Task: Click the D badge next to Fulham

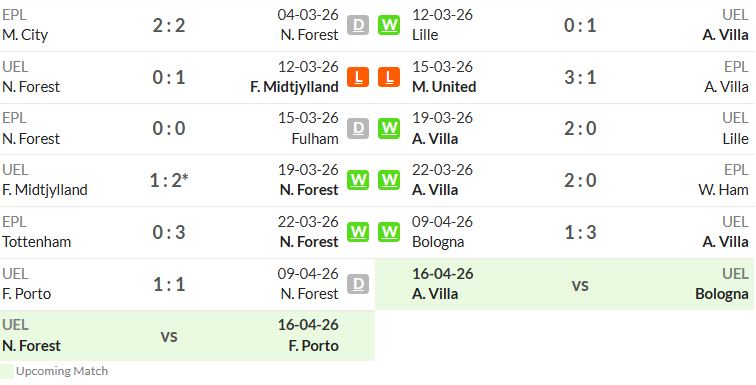Action: pyautogui.click(x=358, y=129)
